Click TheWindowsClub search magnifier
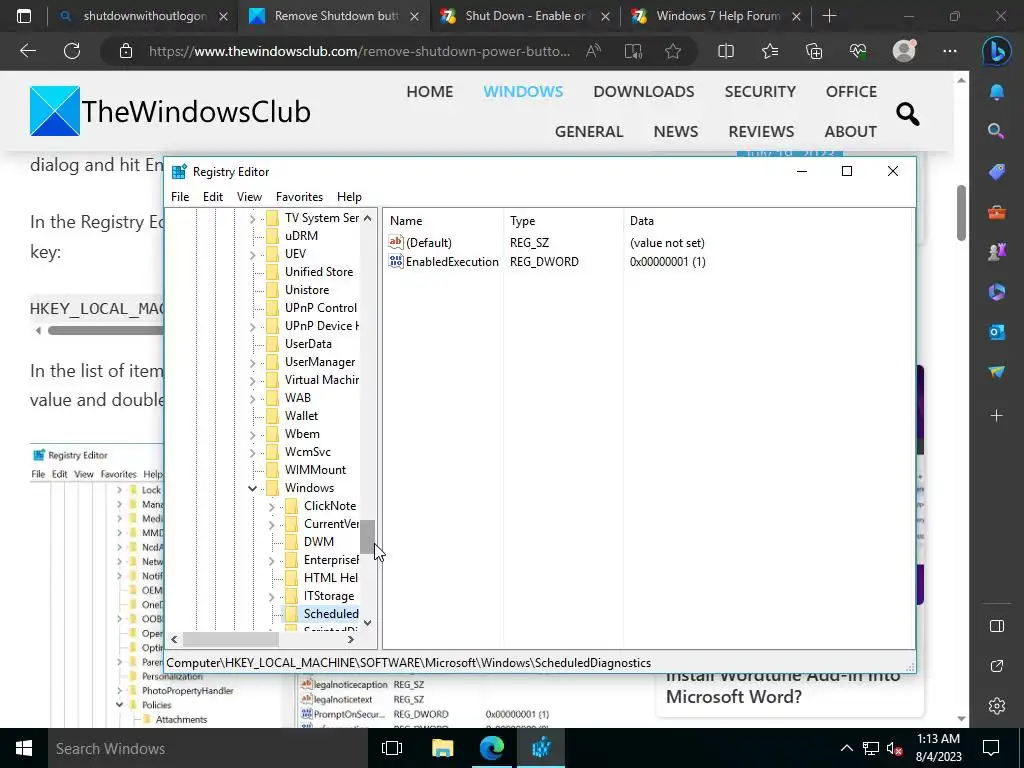 pyautogui.click(x=907, y=114)
